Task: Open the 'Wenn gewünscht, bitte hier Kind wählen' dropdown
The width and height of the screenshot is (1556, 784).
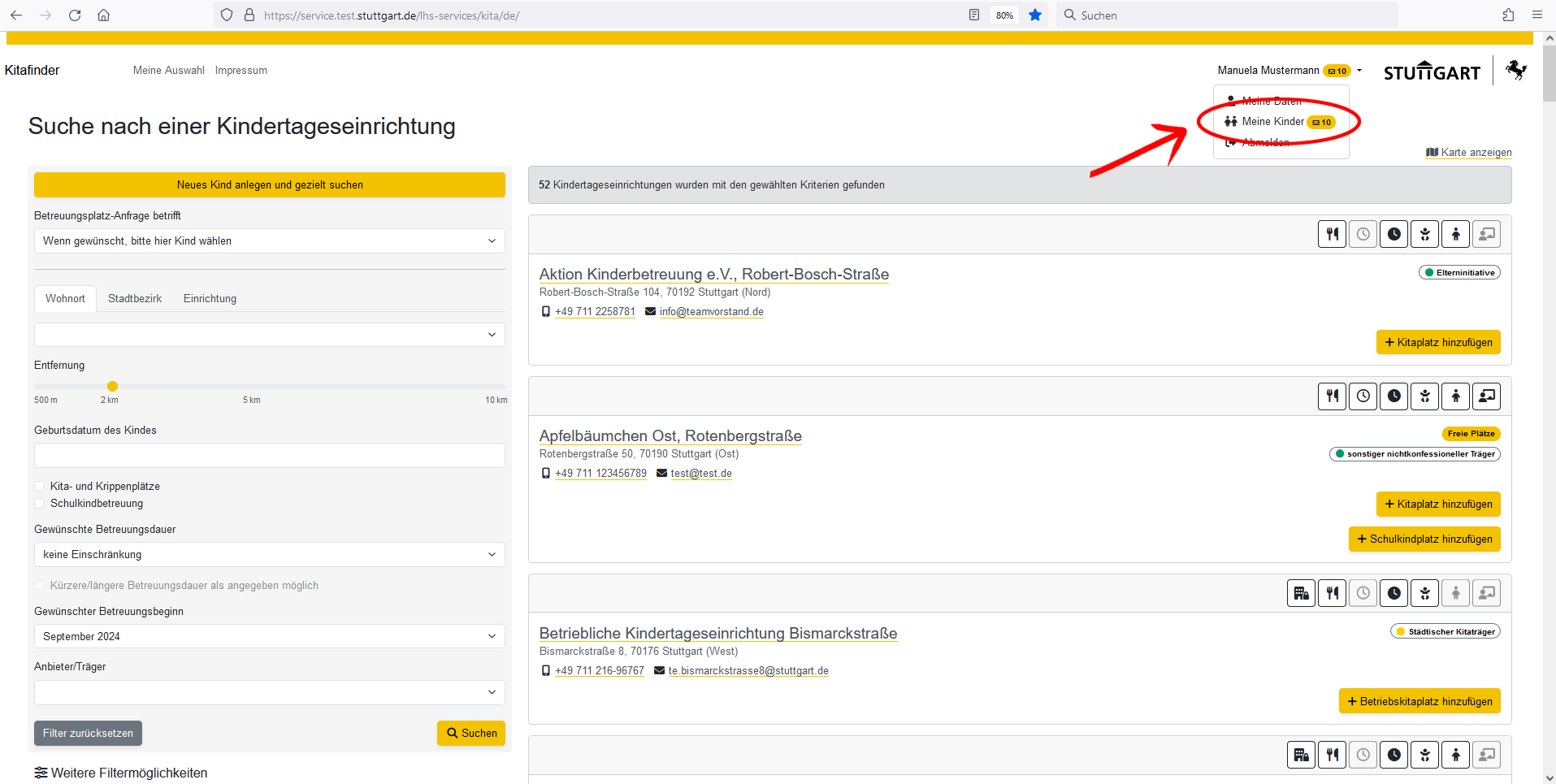Action: point(269,241)
